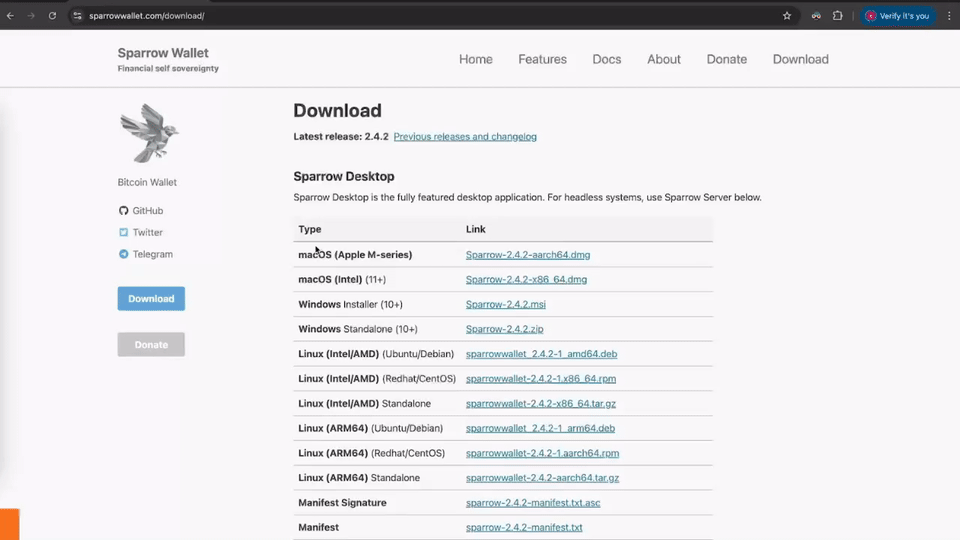
Task: Click the site information icon in address bar
Action: (77, 16)
